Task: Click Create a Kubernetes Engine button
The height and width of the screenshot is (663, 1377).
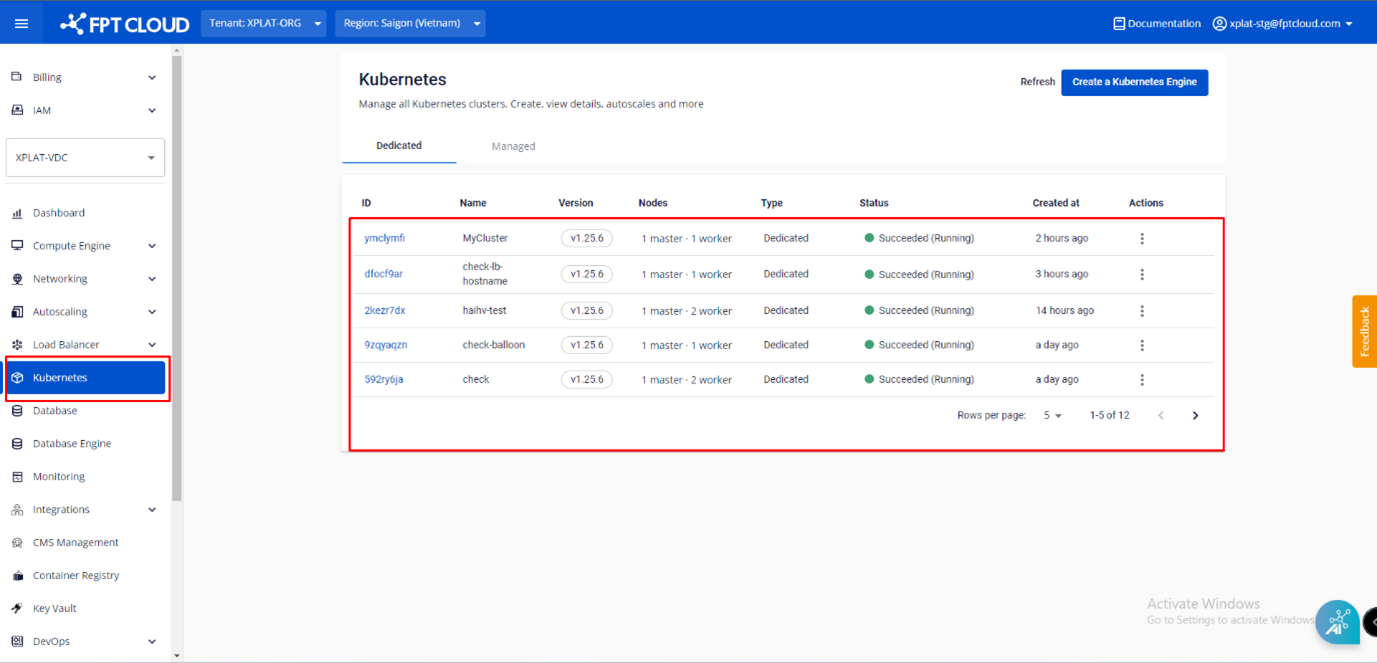Action: coord(1134,82)
